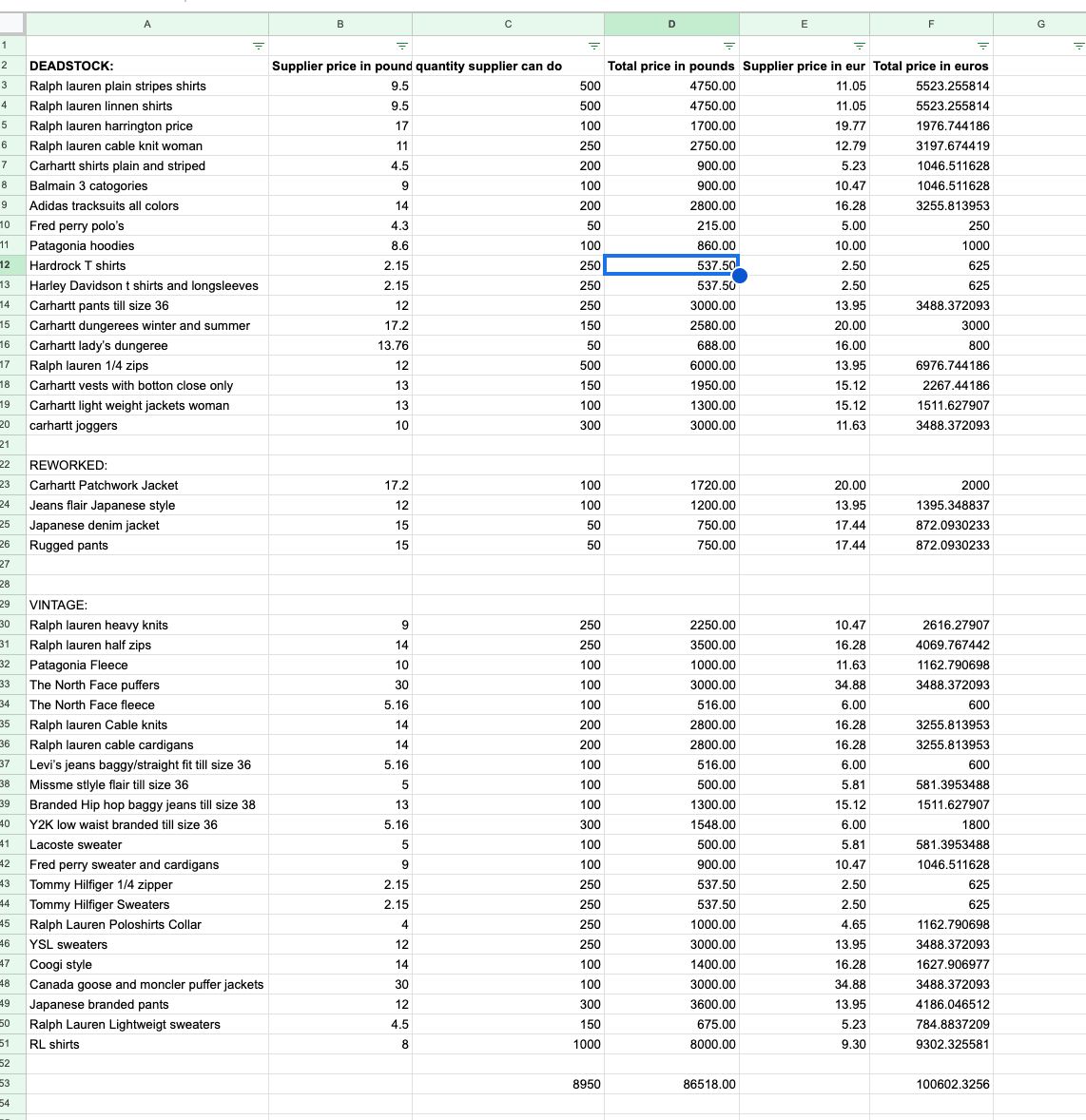Click the DEADSTOCK: cell
Image resolution: width=1086 pixels, height=1120 pixels.
(147, 66)
